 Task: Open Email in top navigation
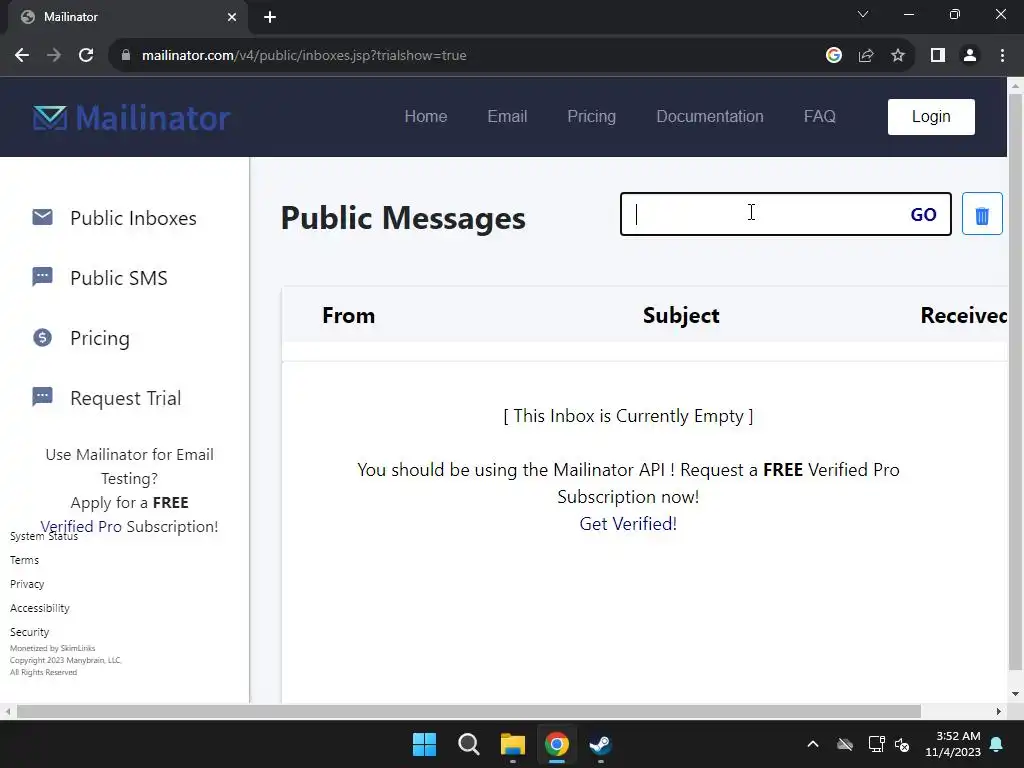point(507,117)
